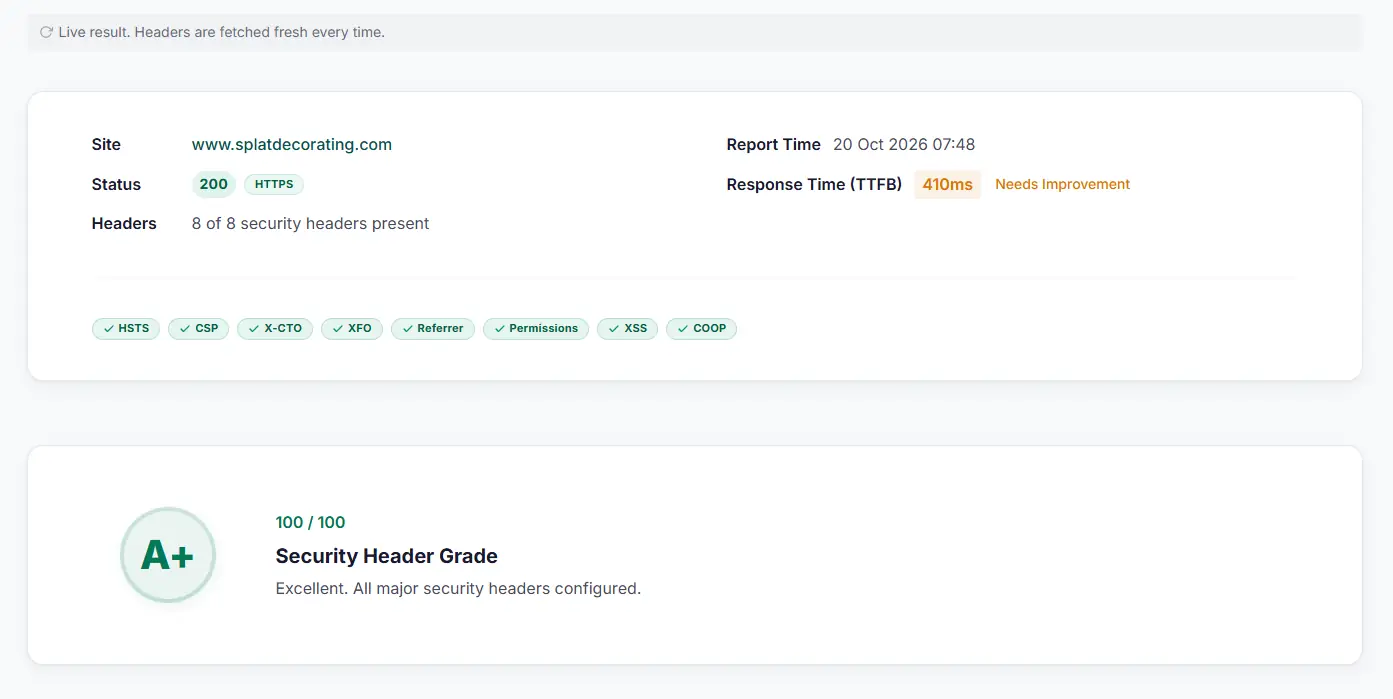Click the Security Header Grade heading
1393x699 pixels.
pyautogui.click(x=386, y=556)
